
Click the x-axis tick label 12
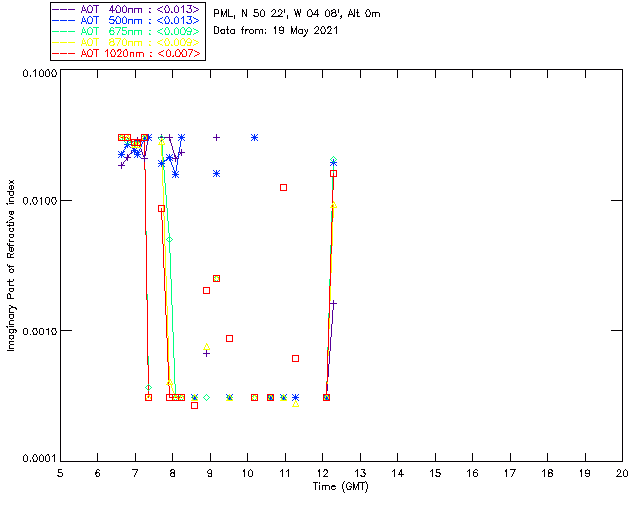tap(322, 473)
